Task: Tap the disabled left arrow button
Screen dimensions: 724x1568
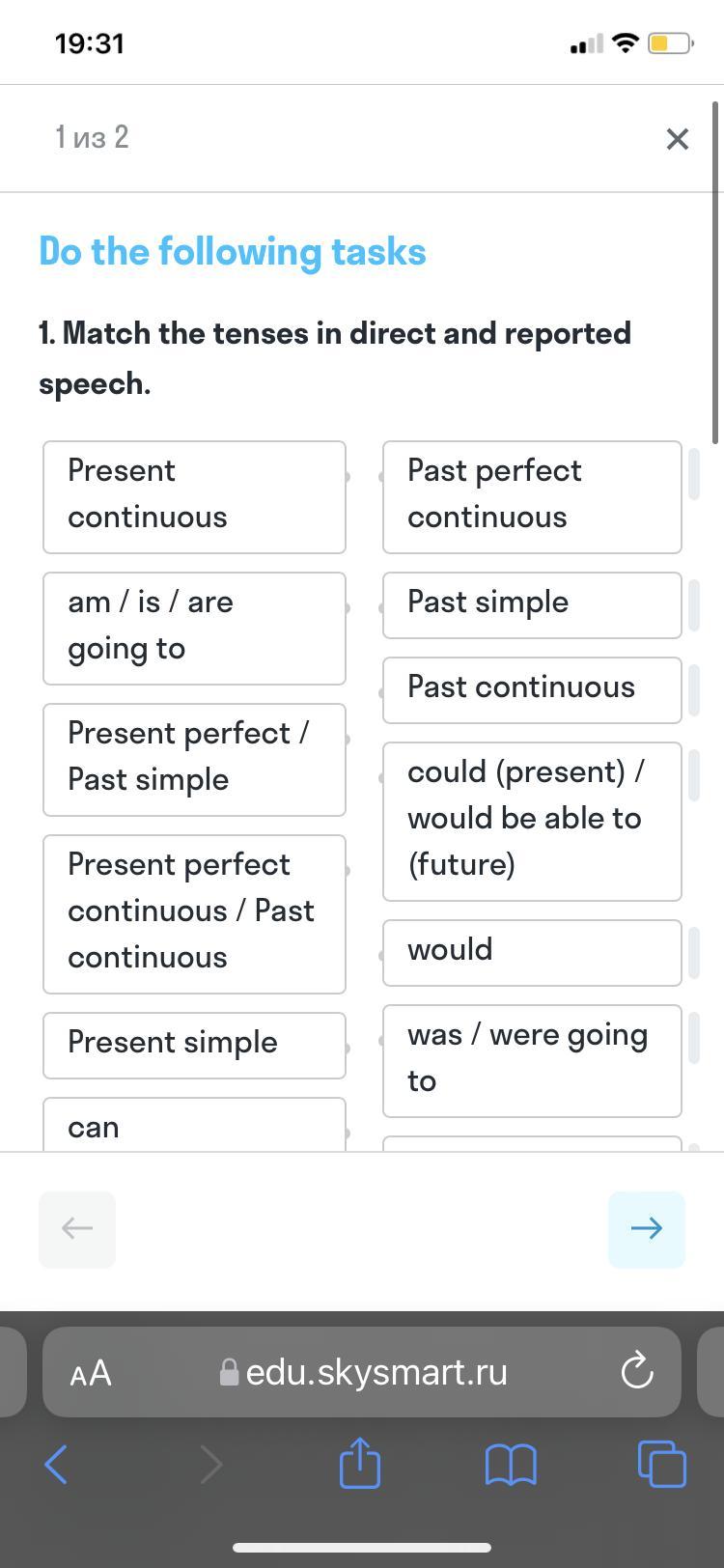Action: click(77, 1229)
